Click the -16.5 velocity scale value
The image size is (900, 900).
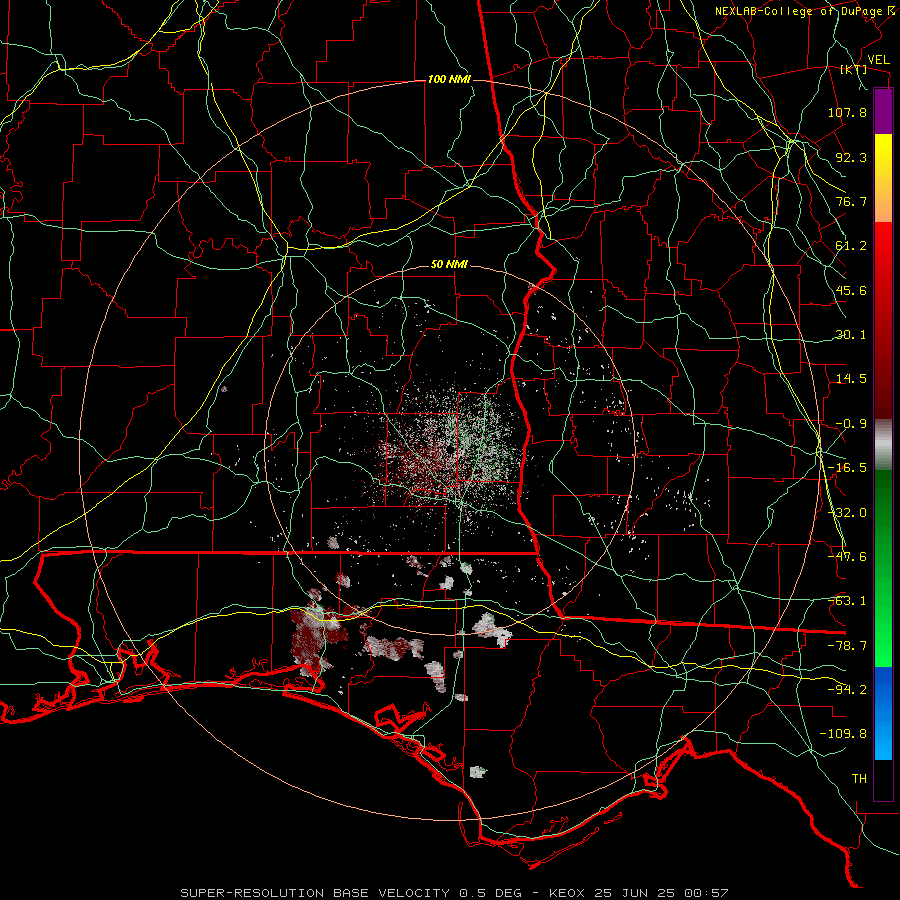point(847,468)
